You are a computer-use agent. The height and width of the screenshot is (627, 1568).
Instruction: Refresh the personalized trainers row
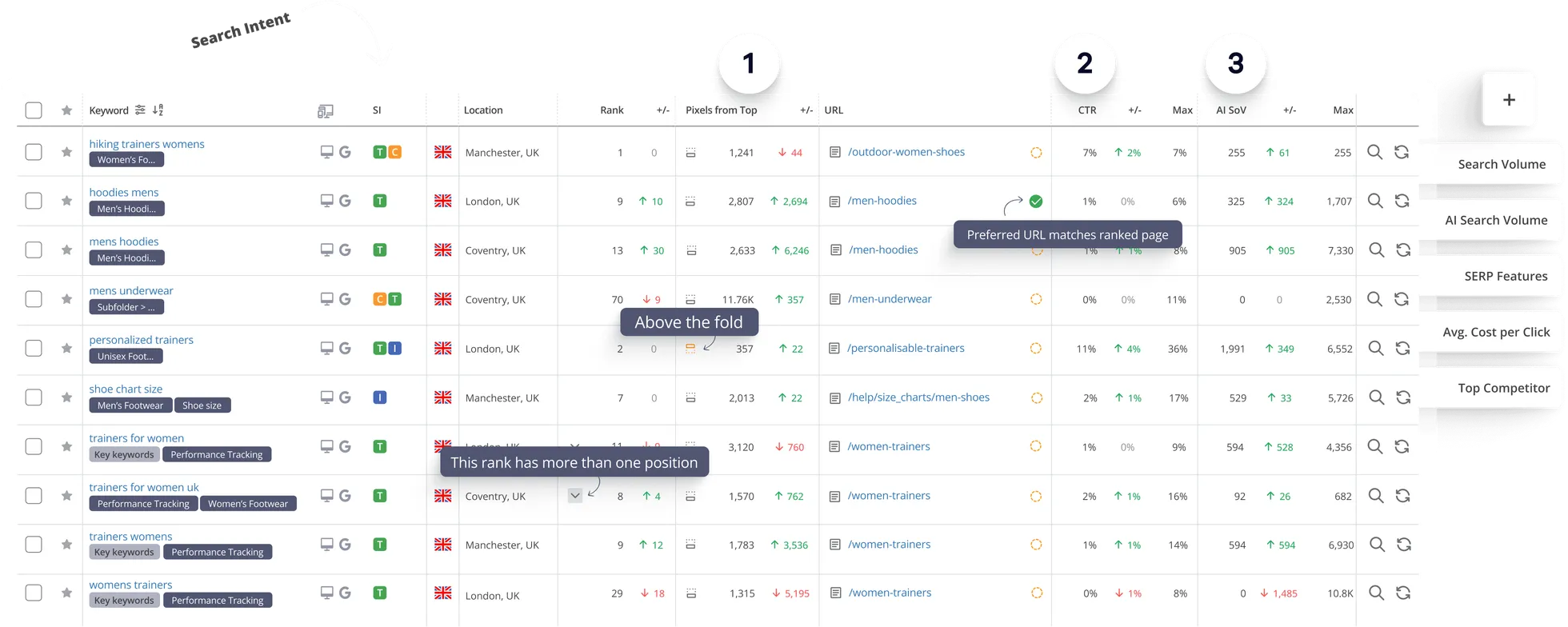(x=1402, y=348)
